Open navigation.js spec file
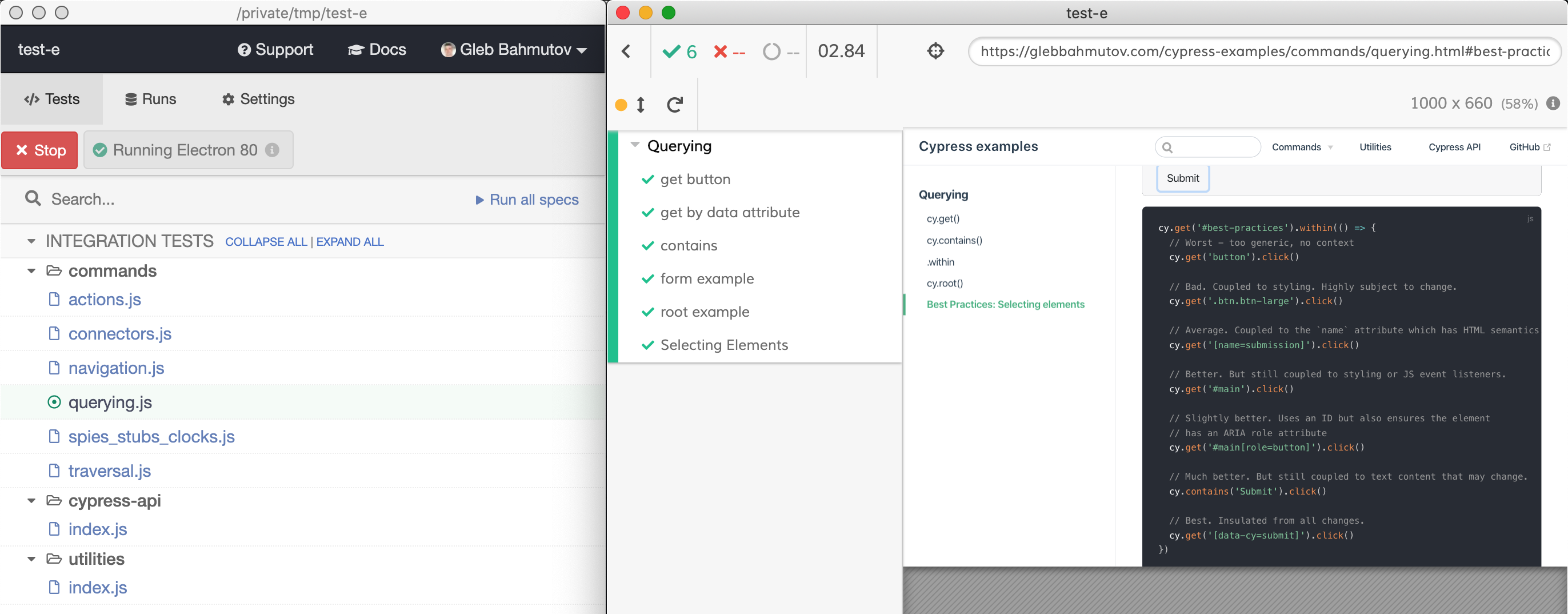Viewport: 1568px width, 614px height. (115, 368)
